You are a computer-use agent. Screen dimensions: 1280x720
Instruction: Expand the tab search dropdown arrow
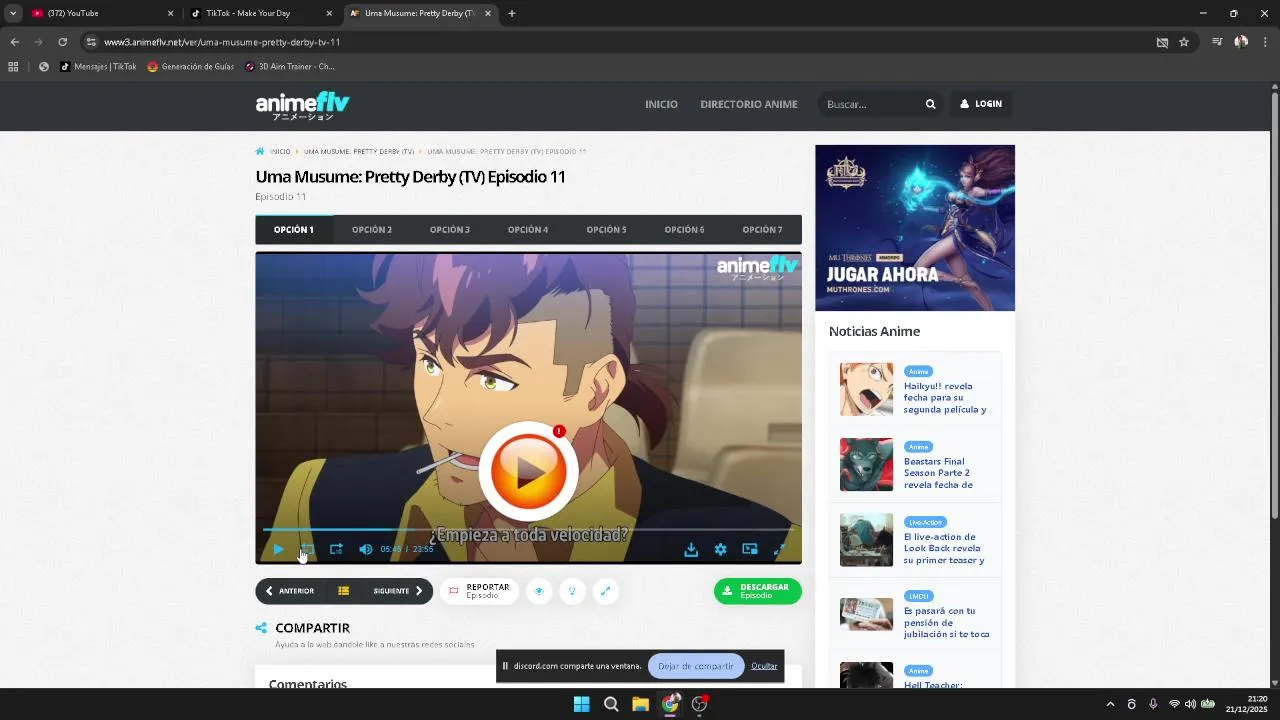click(13, 13)
